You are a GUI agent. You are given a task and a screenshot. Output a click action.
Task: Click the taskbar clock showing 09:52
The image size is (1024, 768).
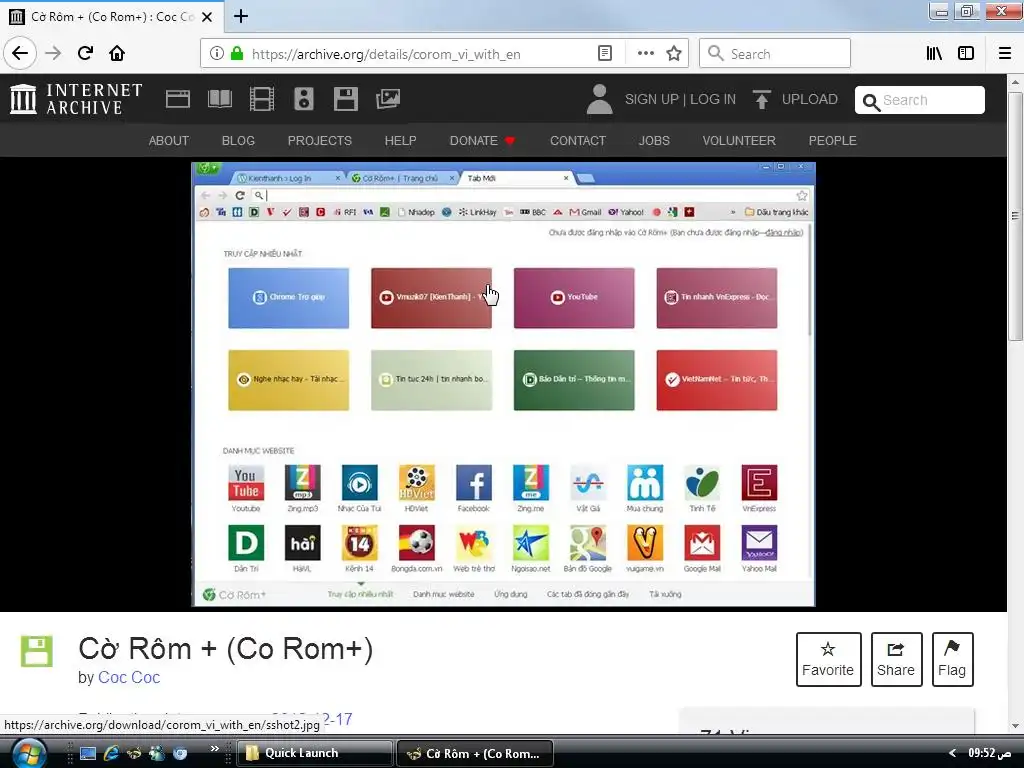tap(989, 753)
